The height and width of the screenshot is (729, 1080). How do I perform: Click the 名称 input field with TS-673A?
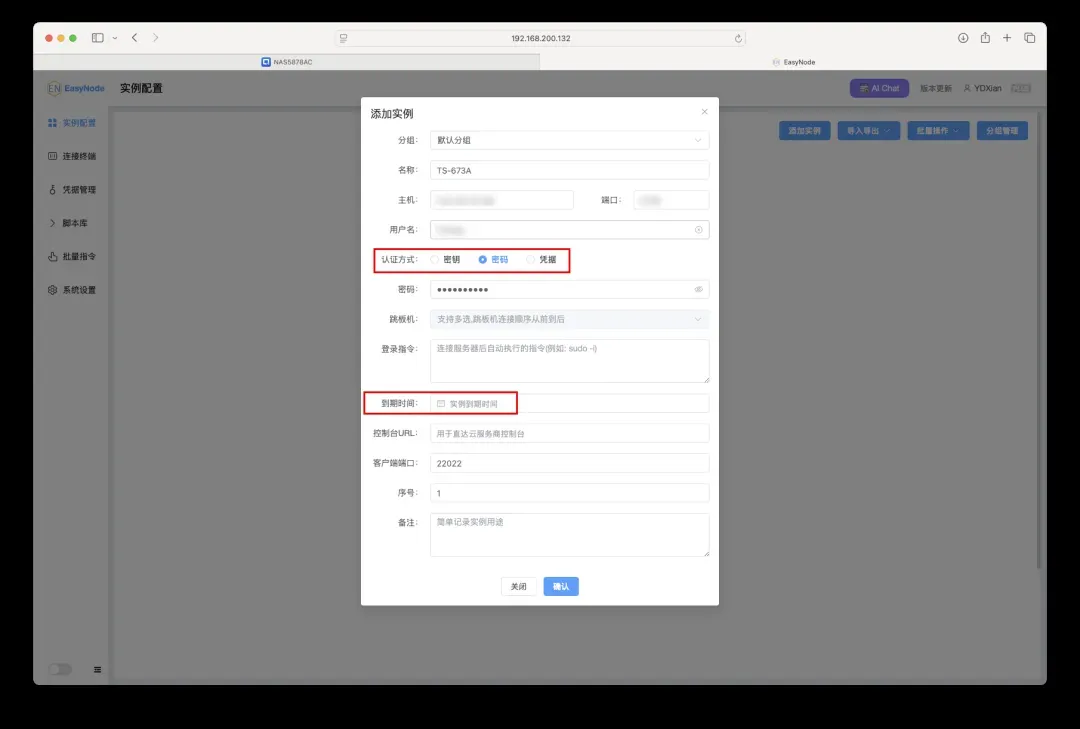pos(569,171)
